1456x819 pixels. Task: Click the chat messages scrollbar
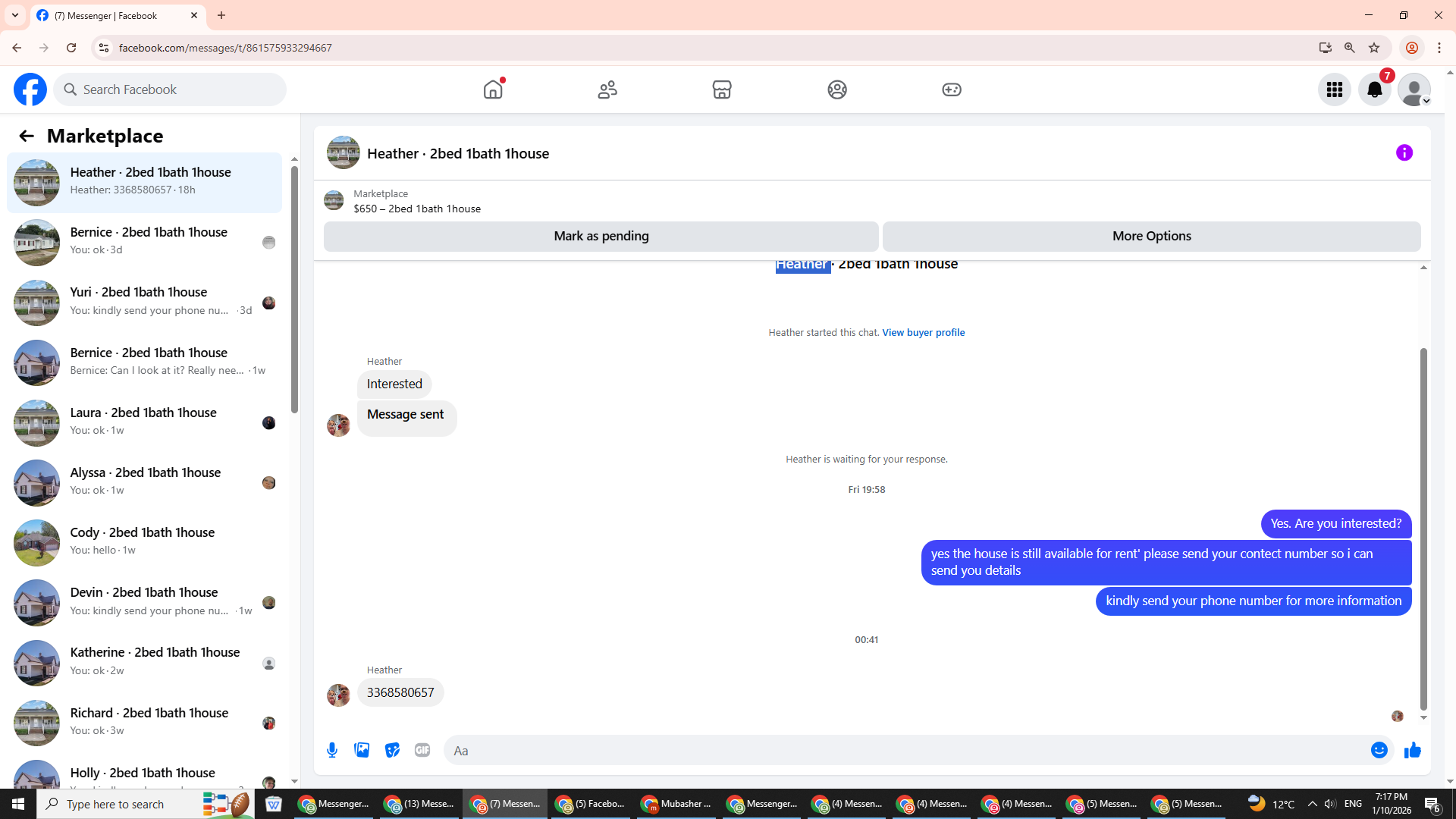tap(1423, 529)
